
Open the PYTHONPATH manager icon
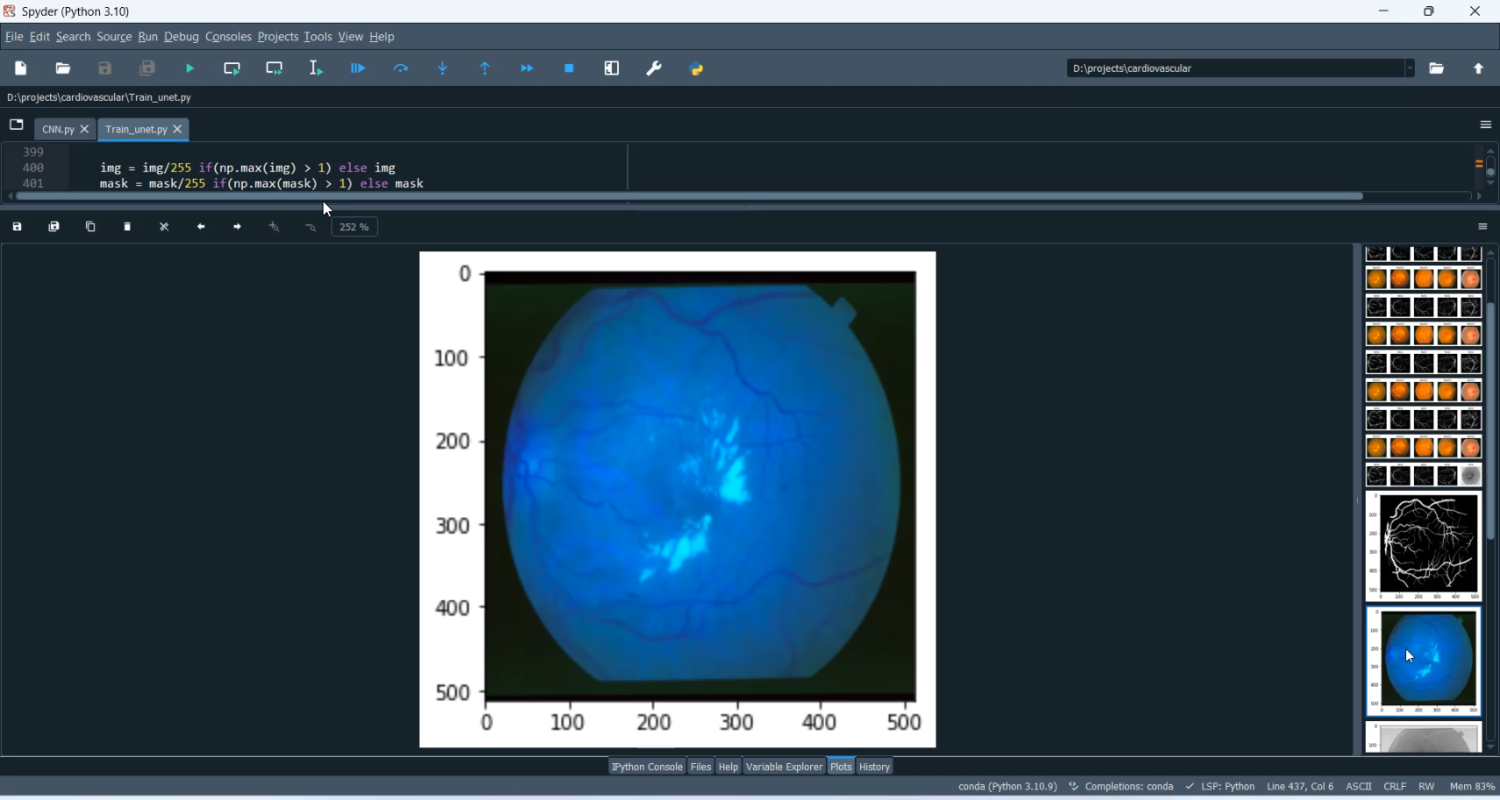click(697, 69)
